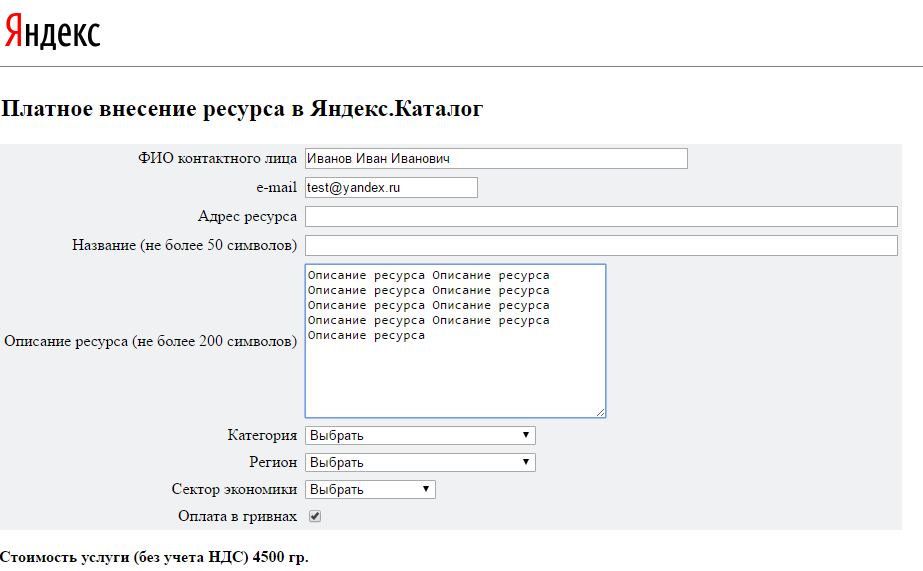923x571 pixels.
Task: Click the Адрес ресурса input field
Action: click(x=601, y=216)
